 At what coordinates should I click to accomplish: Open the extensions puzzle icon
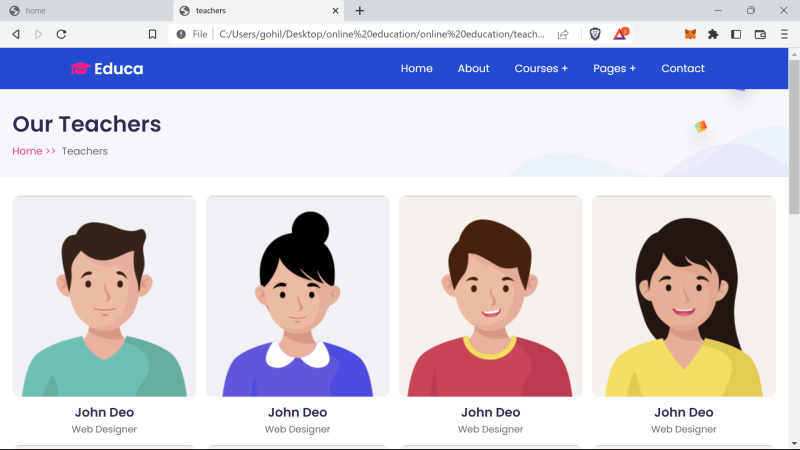713,34
